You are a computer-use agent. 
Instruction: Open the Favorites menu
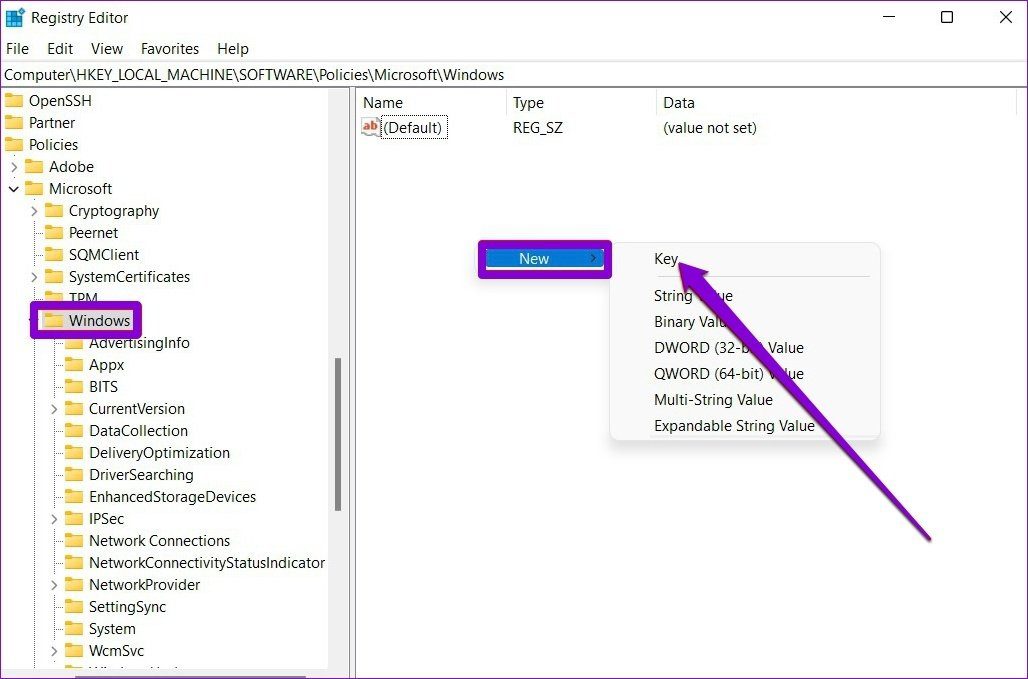(x=170, y=48)
